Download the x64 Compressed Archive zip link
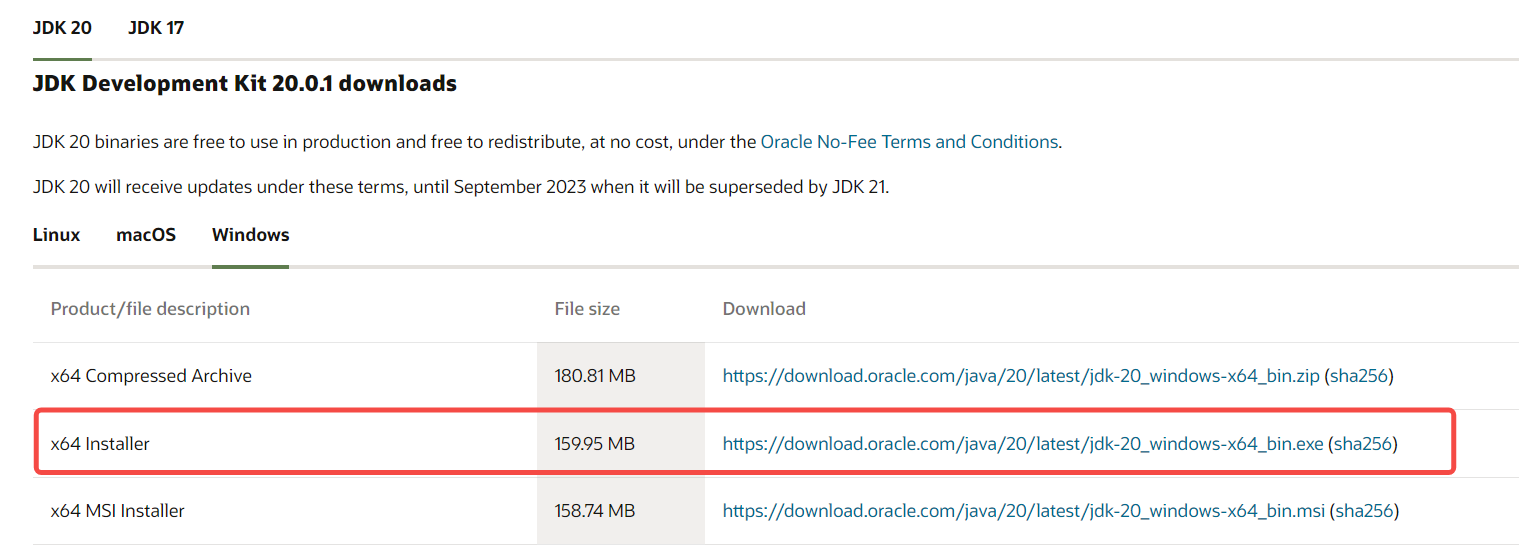The width and height of the screenshot is (1519, 559). point(1021,376)
